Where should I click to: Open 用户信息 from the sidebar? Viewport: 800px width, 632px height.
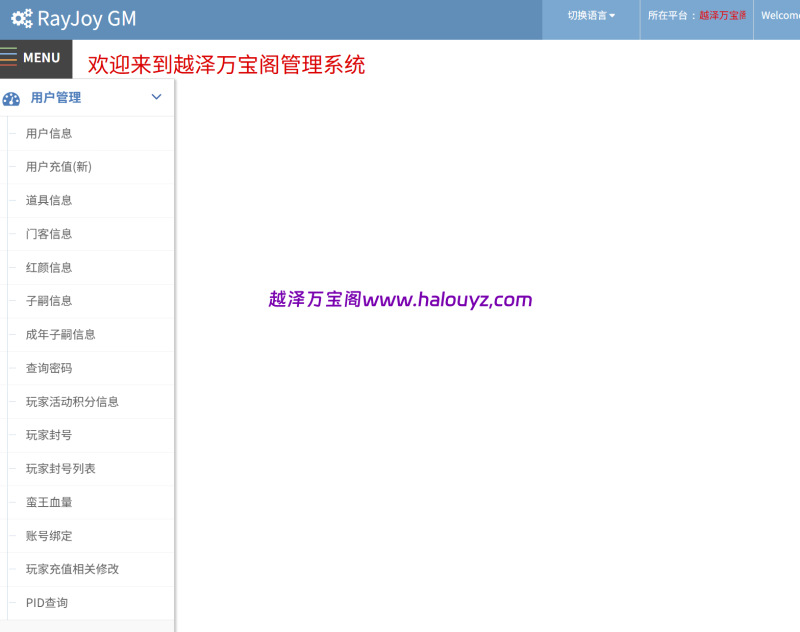[x=49, y=133]
